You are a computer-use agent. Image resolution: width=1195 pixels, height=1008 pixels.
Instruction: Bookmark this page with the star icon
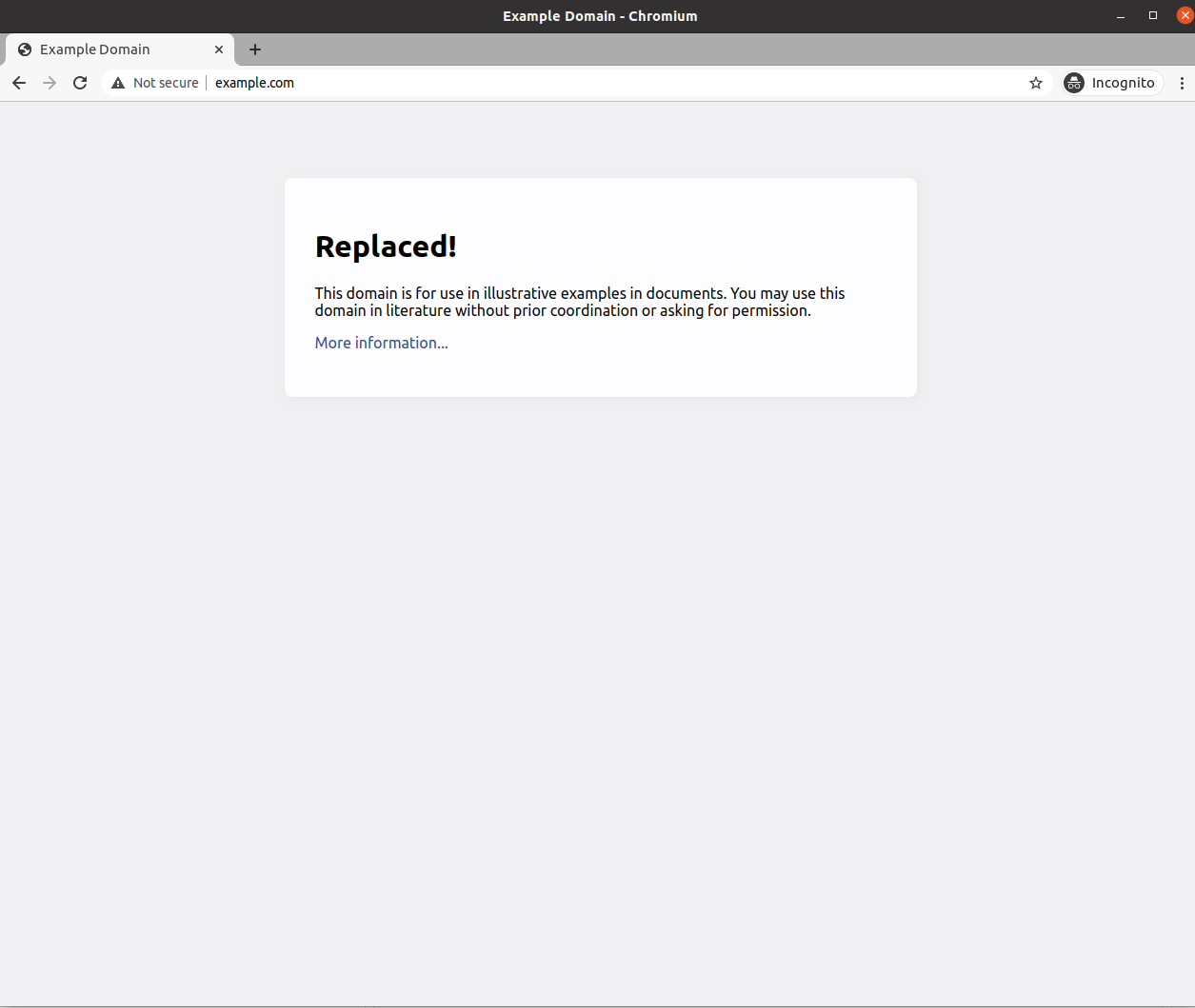coord(1036,83)
